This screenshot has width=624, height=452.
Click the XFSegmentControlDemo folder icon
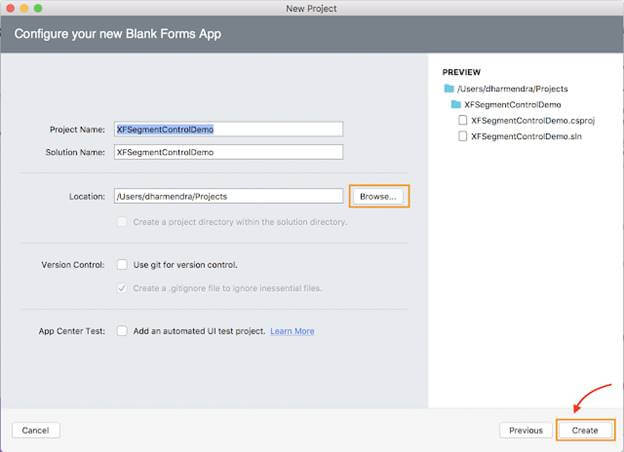pos(456,104)
